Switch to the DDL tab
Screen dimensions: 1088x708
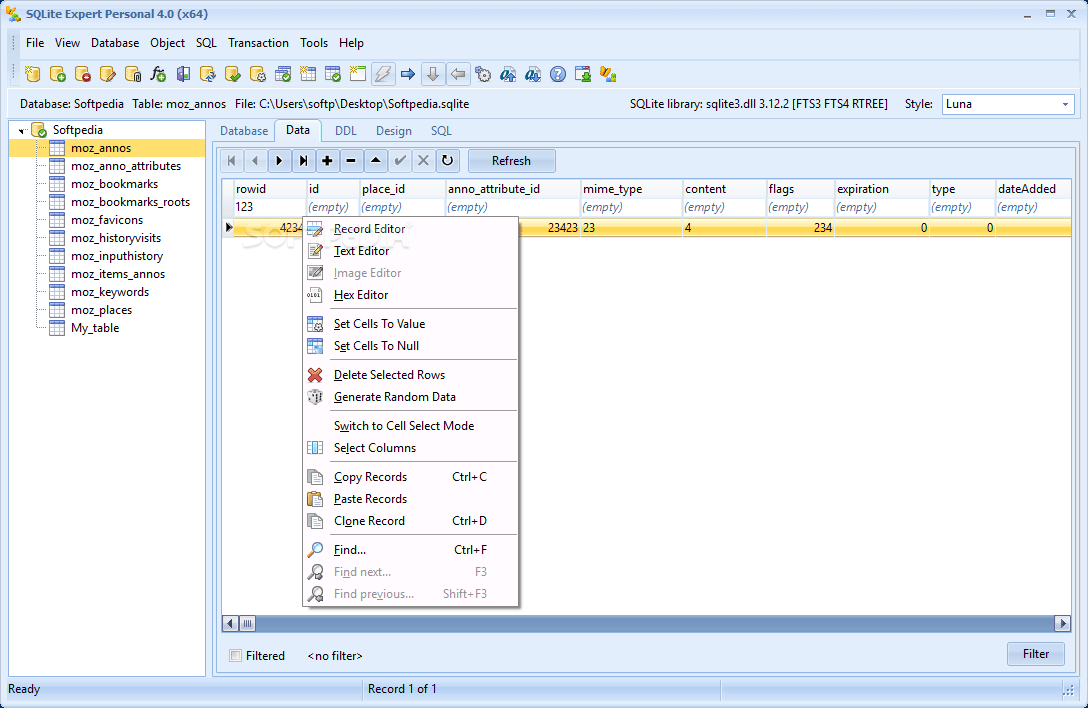pyautogui.click(x=346, y=131)
